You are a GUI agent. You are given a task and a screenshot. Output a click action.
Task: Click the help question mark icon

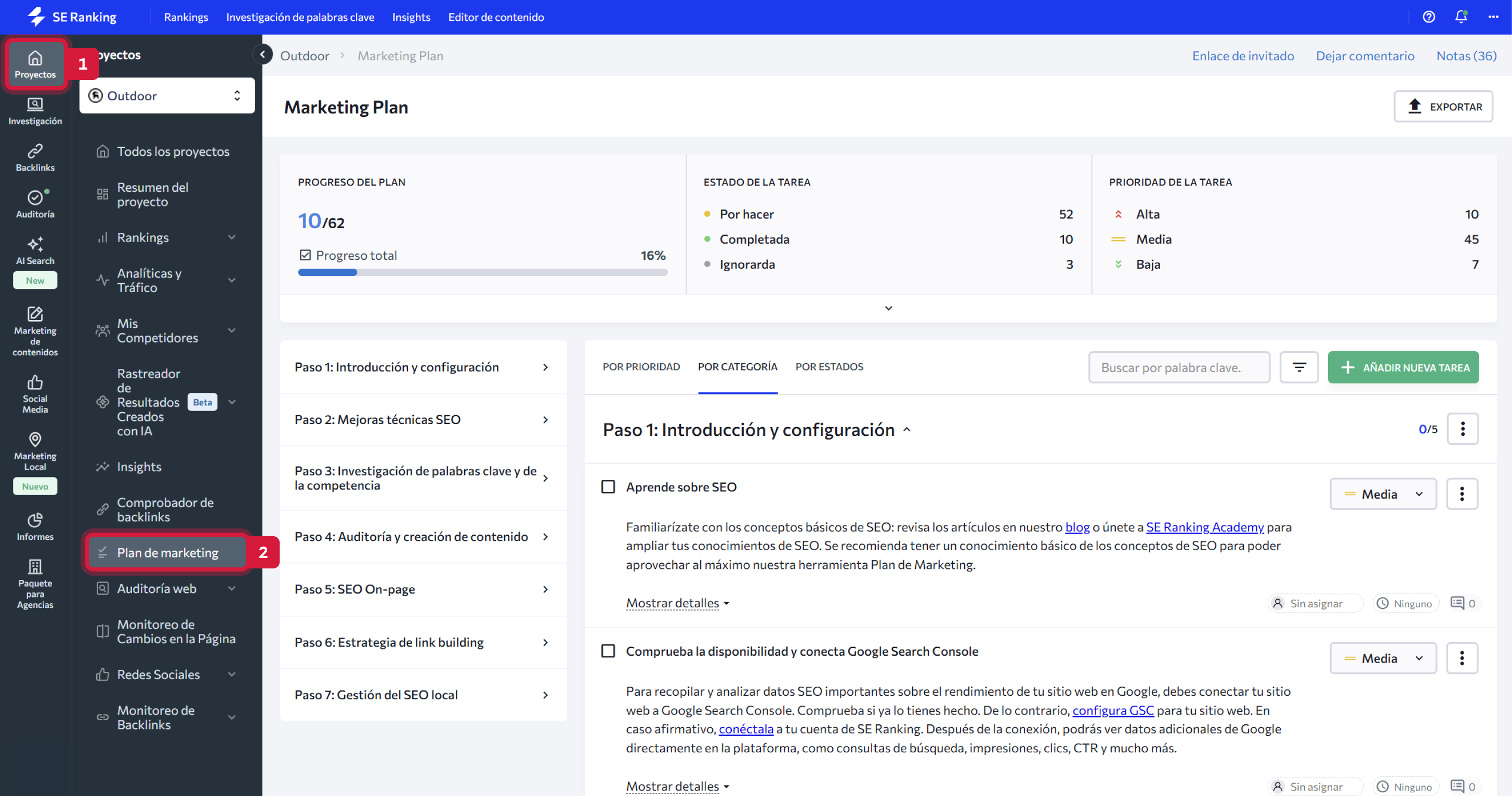click(1429, 17)
